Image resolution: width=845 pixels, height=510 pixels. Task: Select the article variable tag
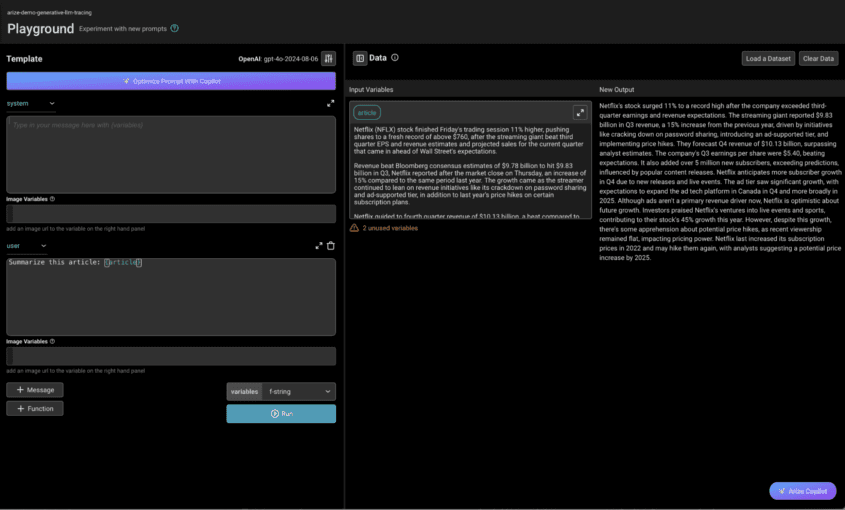pos(367,113)
